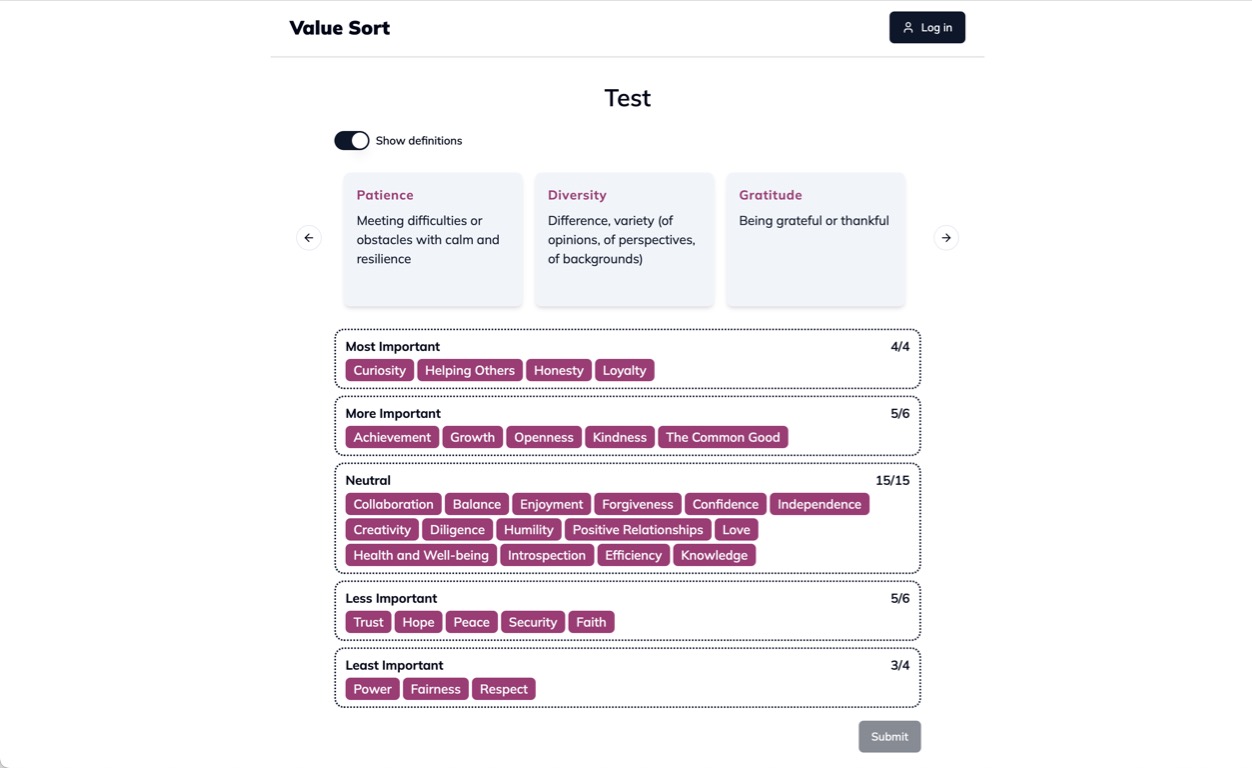Screen dimensions: 1252x768
Task: Click the Diversity card in the carousel
Action: coord(624,239)
